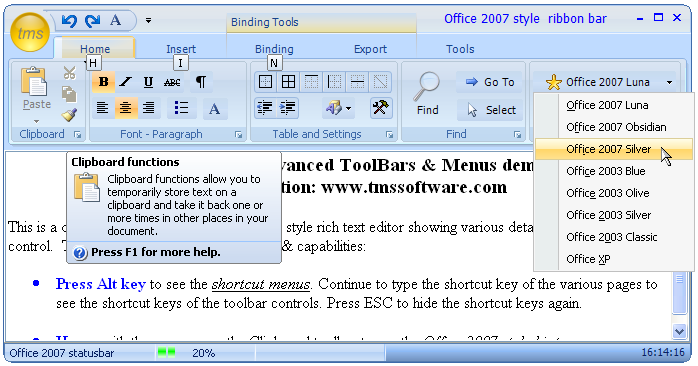Image resolution: width=698 pixels, height=366 pixels.
Task: Click the vertical scrollbar down arrow
Action: pos(679,331)
